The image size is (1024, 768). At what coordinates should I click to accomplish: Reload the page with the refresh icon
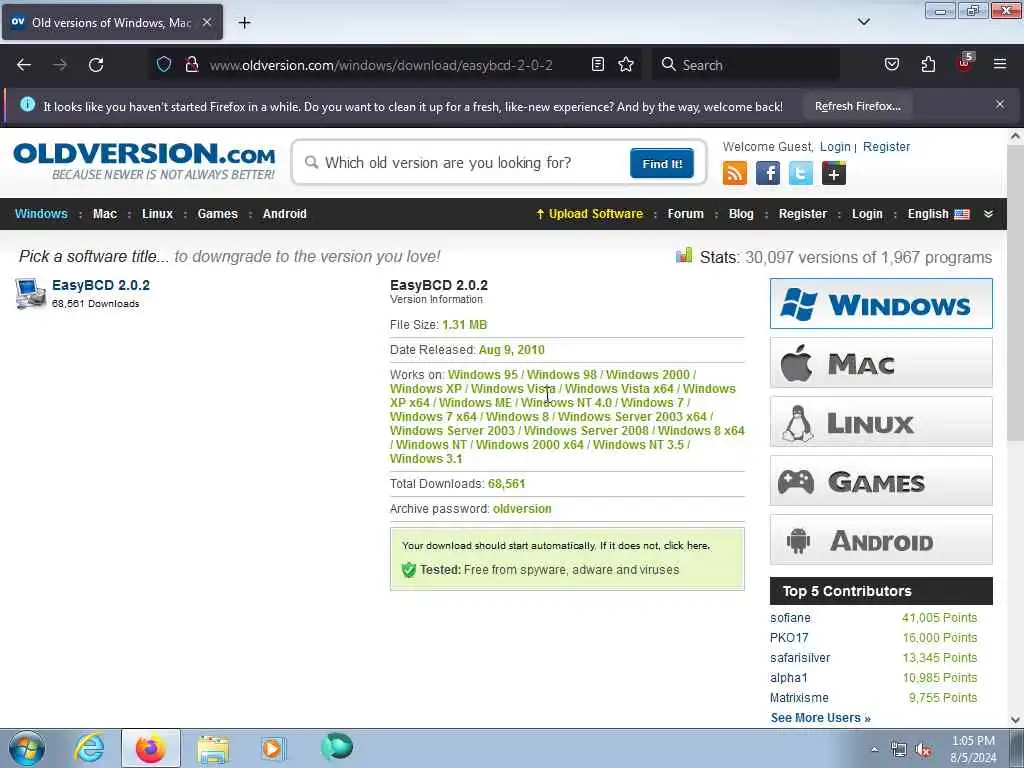tap(96, 65)
